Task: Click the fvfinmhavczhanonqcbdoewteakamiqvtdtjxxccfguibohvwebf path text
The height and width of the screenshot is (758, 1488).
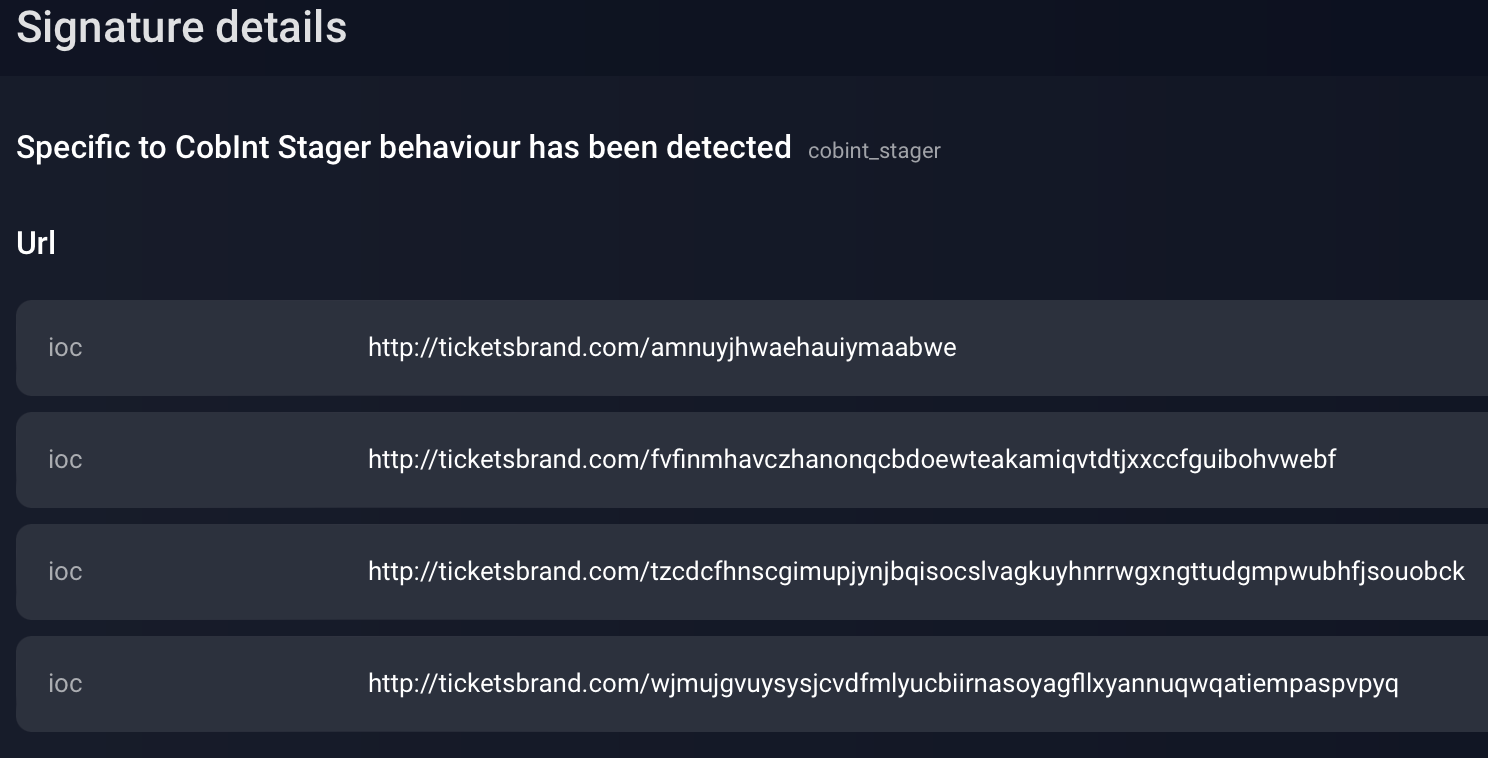Action: [x=993, y=460]
